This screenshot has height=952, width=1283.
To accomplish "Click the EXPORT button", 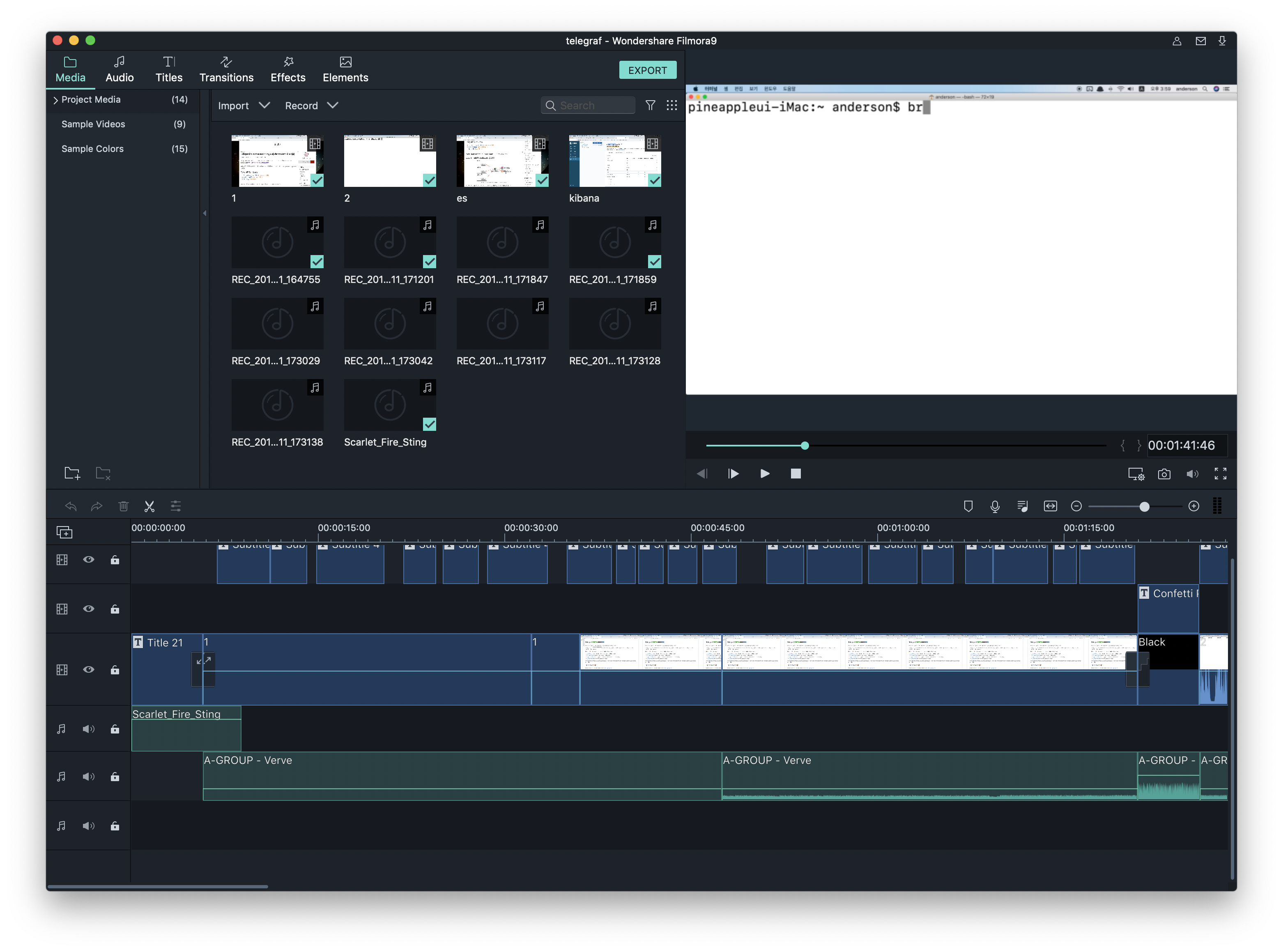I will click(x=647, y=70).
